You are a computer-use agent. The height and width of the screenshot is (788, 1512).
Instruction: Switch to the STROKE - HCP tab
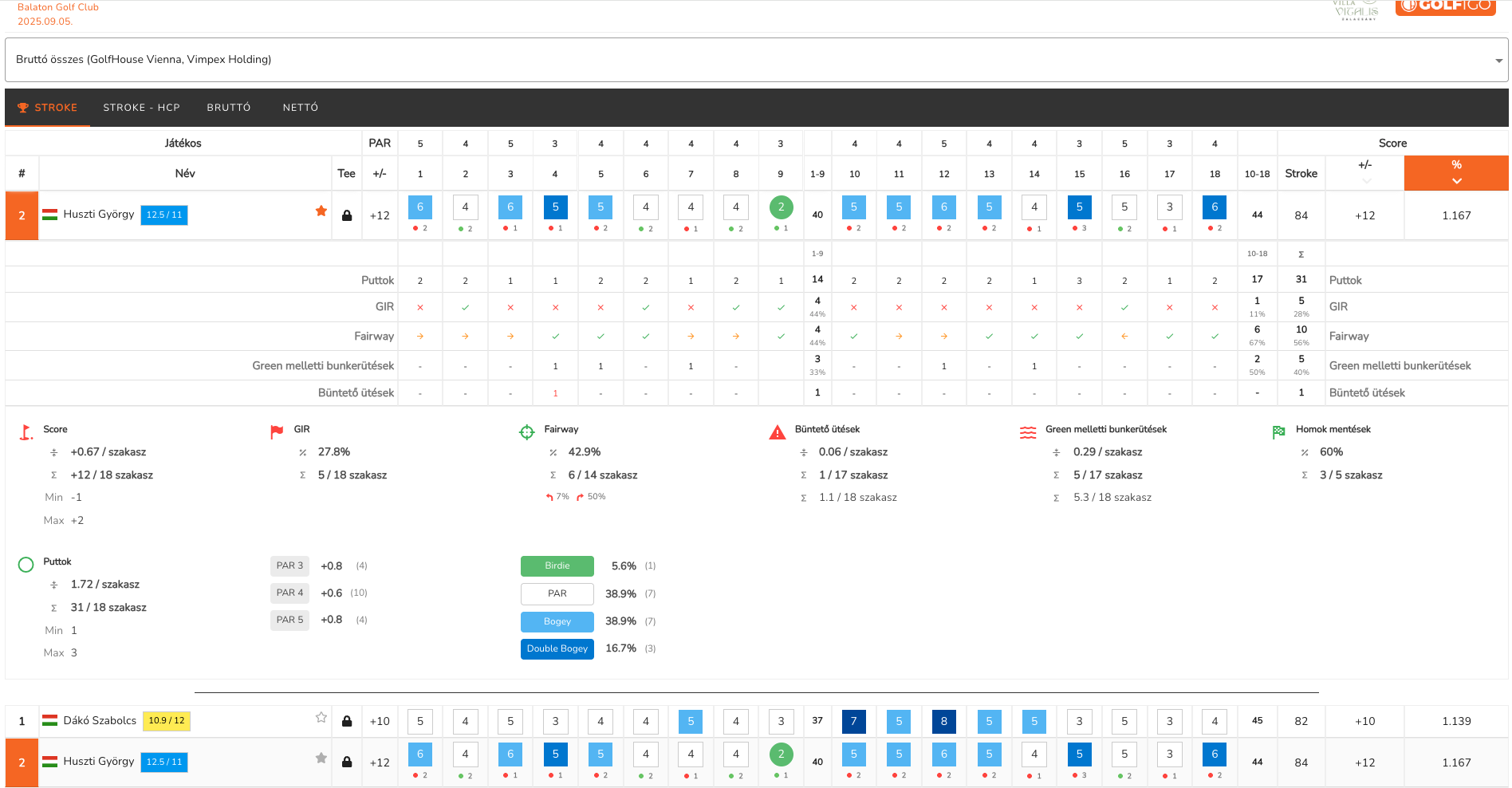(x=141, y=108)
